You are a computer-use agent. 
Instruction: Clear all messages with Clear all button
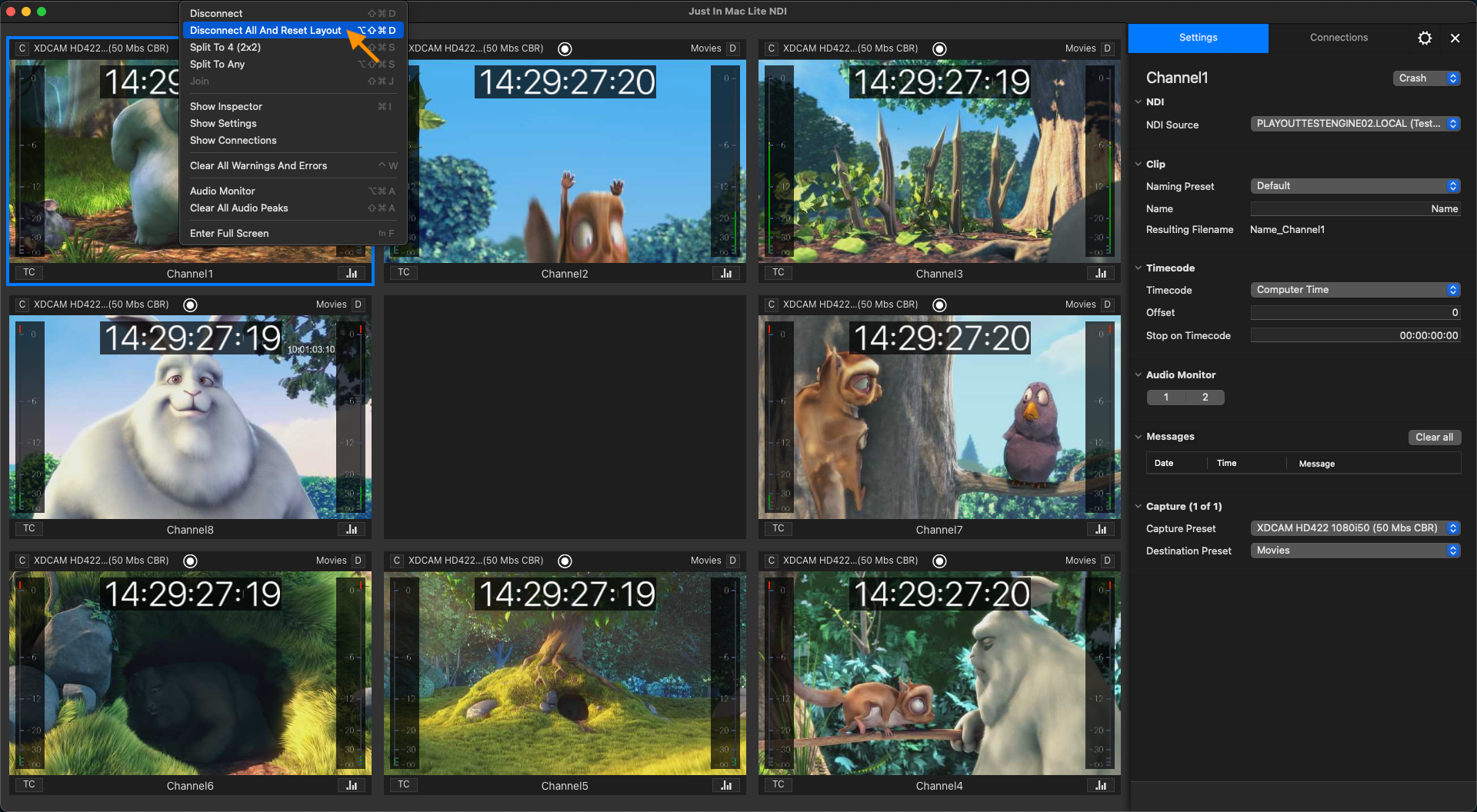[x=1434, y=438]
